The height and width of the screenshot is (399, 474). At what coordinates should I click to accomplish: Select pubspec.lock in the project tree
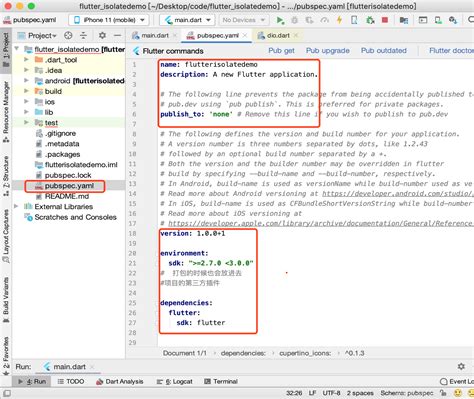coord(68,175)
